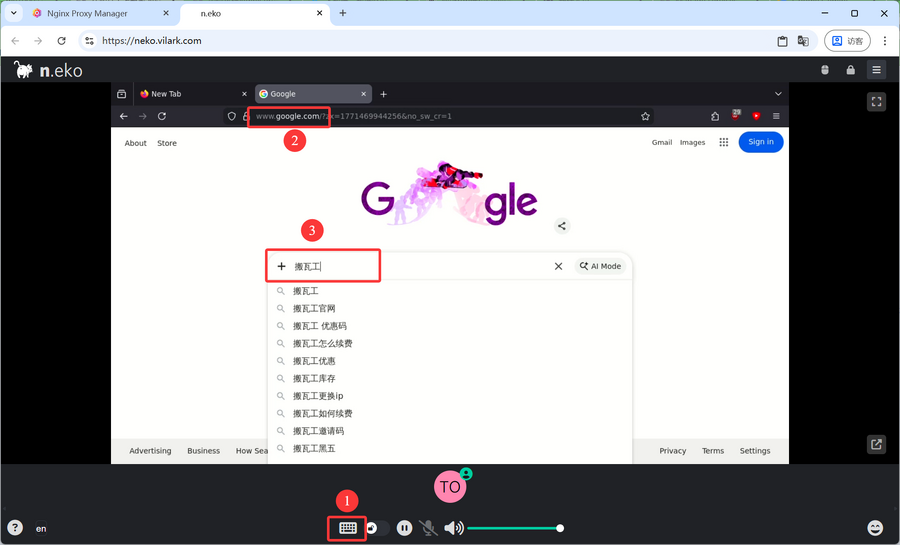Pause the n.eko video stream
This screenshot has width=900, height=545.
[404, 528]
